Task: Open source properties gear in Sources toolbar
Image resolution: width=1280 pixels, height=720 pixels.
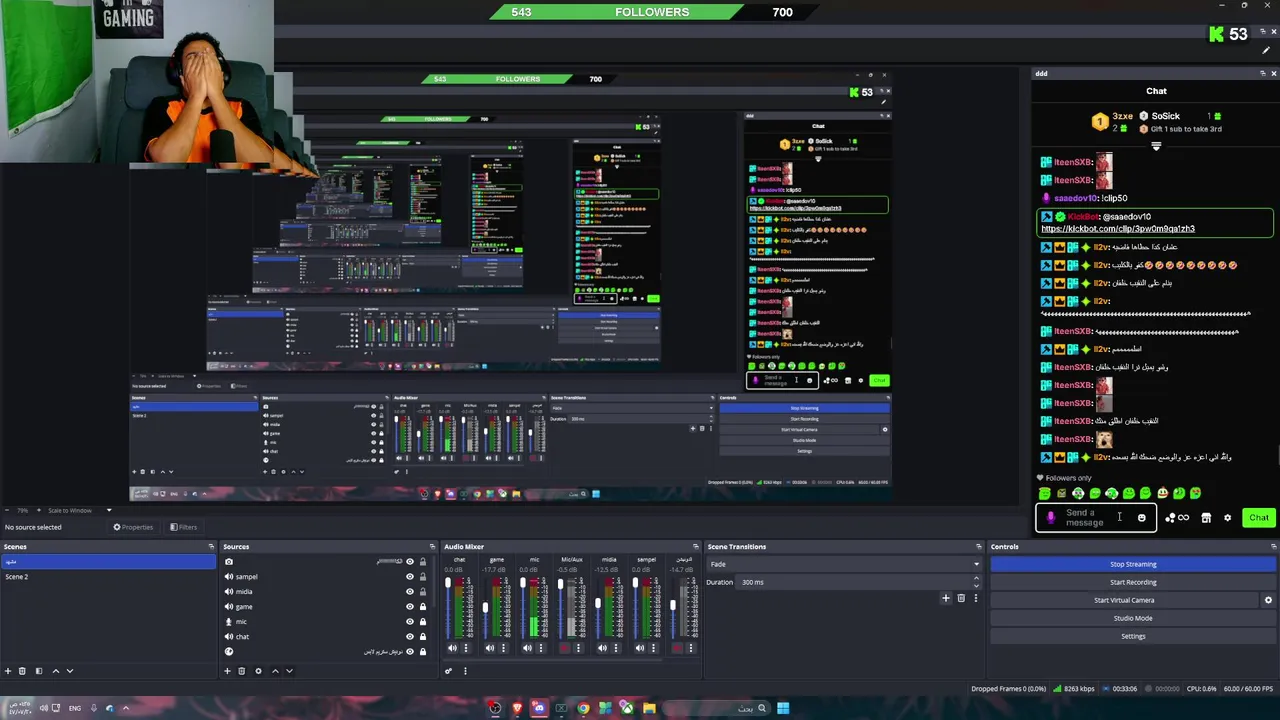Action: point(258,671)
